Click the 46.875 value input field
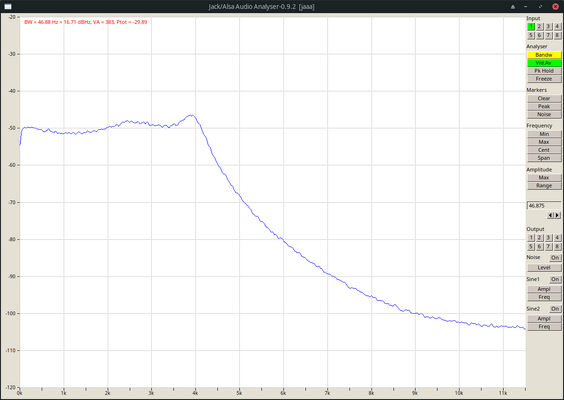Image resolution: width=564 pixels, height=400 pixels. (544, 206)
